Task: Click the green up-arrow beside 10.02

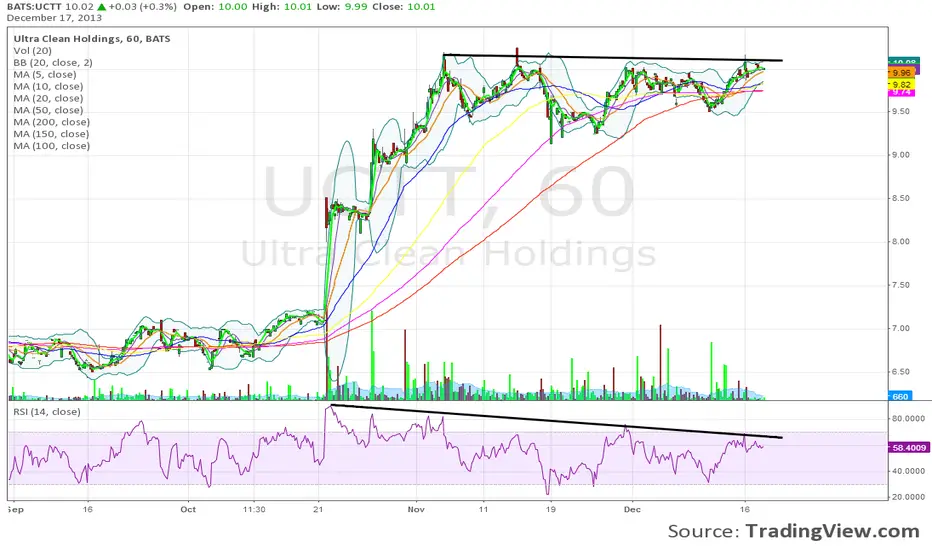Action: pos(102,7)
